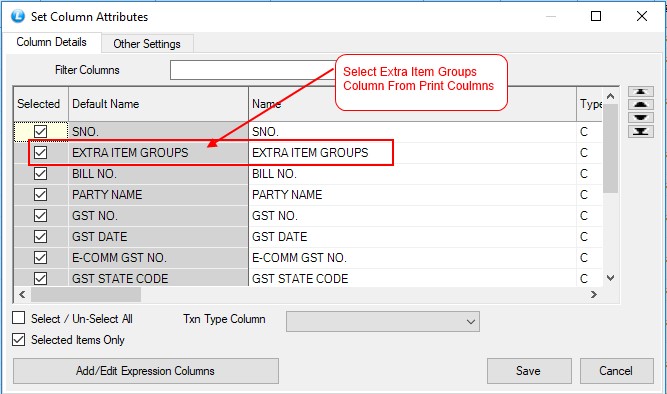Viewport: 667px width, 394px height.
Task: Uncheck the PARTY NAME row checkbox
Action: (x=40, y=194)
